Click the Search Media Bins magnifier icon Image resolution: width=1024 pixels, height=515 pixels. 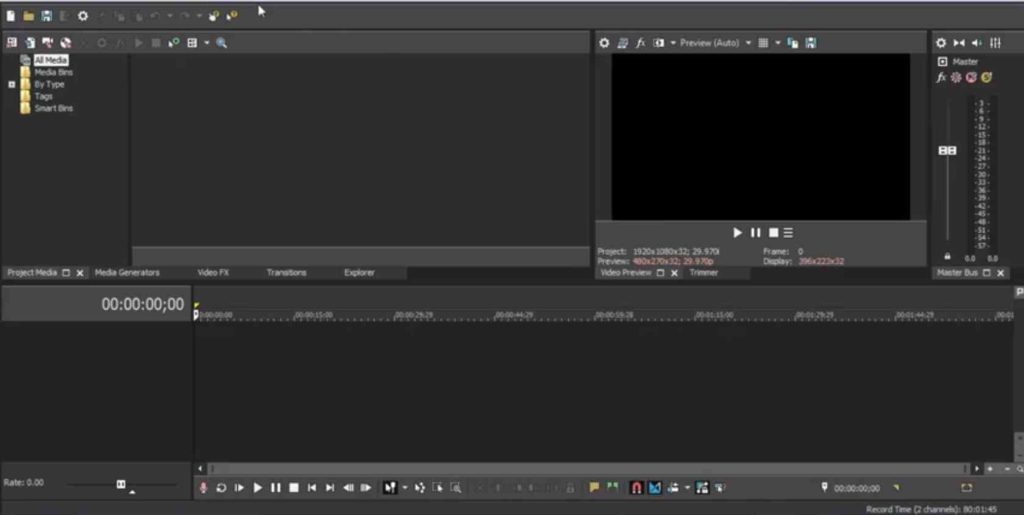221,43
